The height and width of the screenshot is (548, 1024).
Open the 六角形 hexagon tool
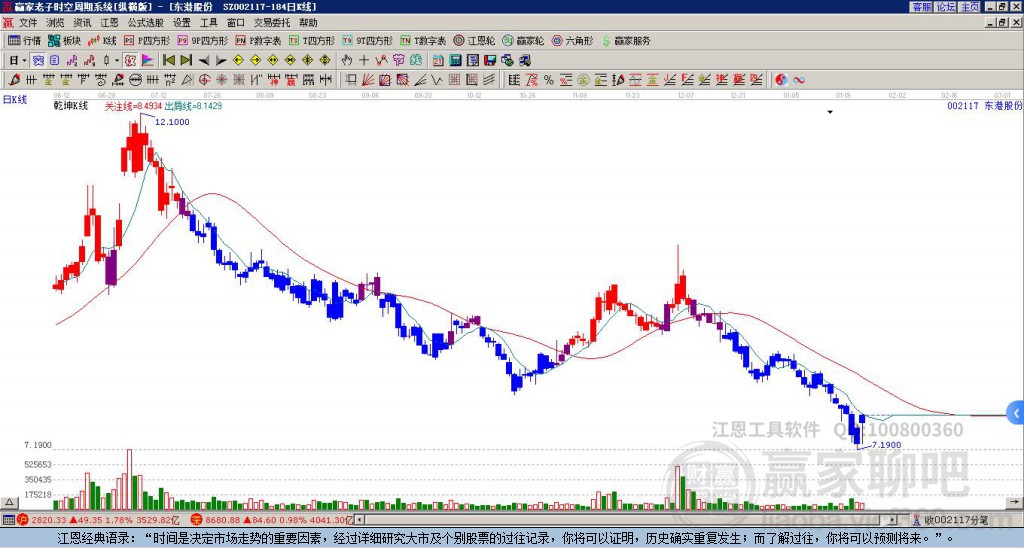click(572, 40)
